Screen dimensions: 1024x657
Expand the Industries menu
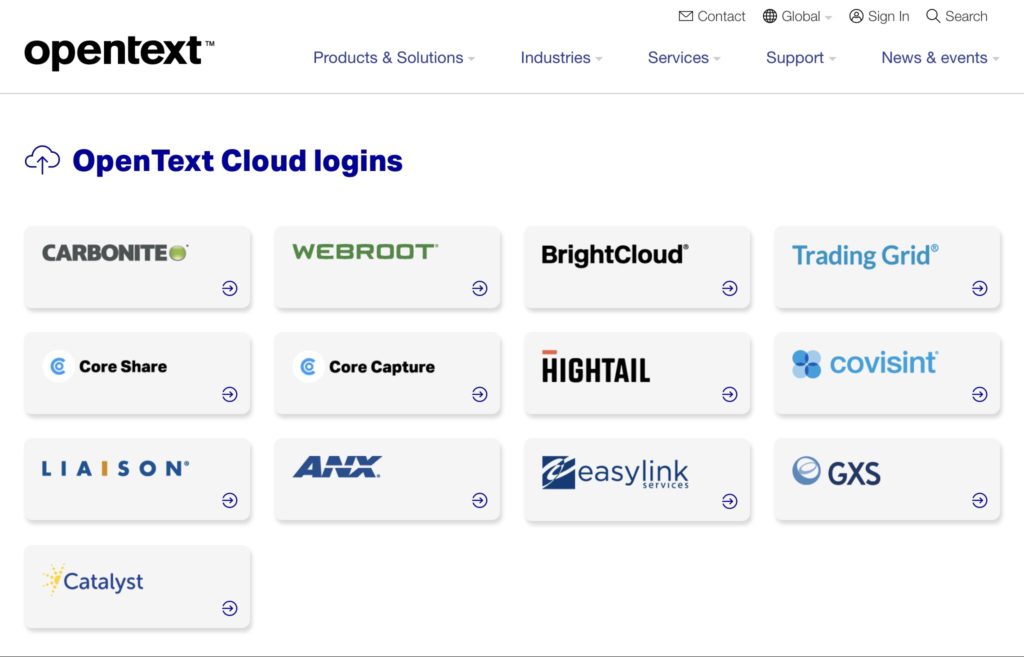coord(561,58)
